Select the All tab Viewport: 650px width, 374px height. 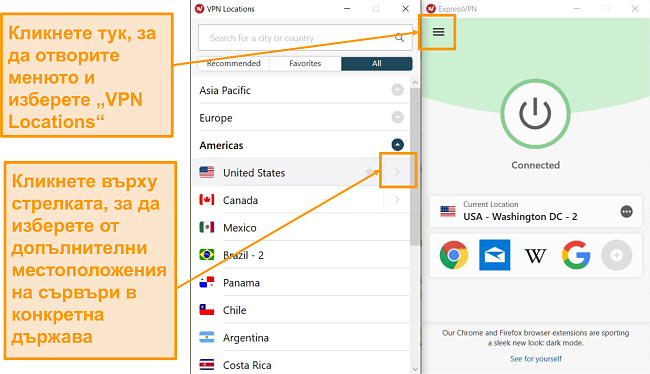tap(376, 63)
